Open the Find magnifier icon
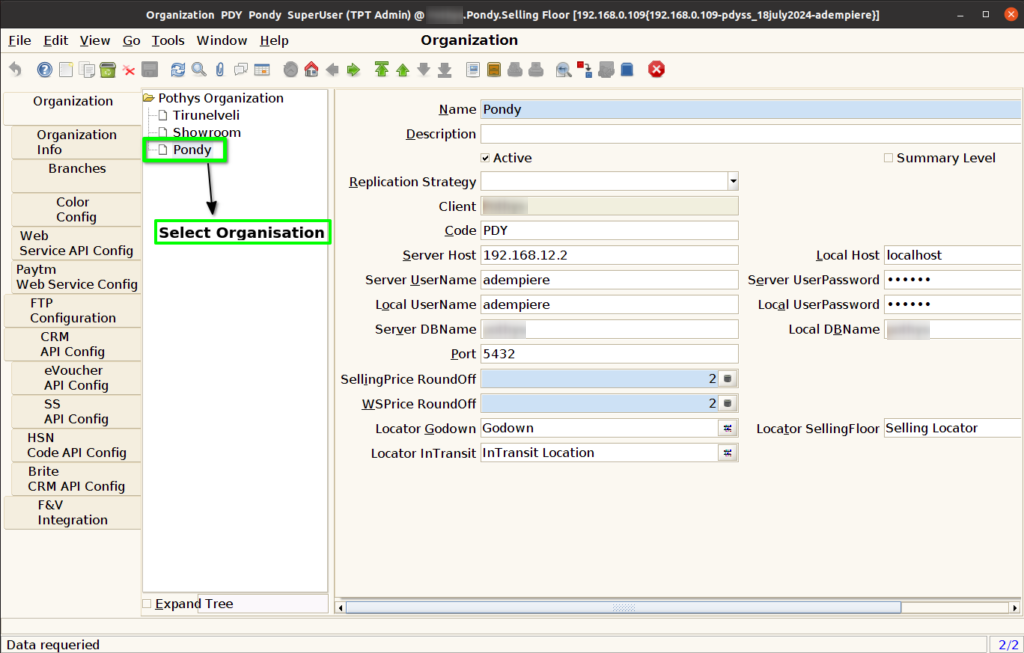Viewport: 1024px width, 653px height. tap(199, 69)
